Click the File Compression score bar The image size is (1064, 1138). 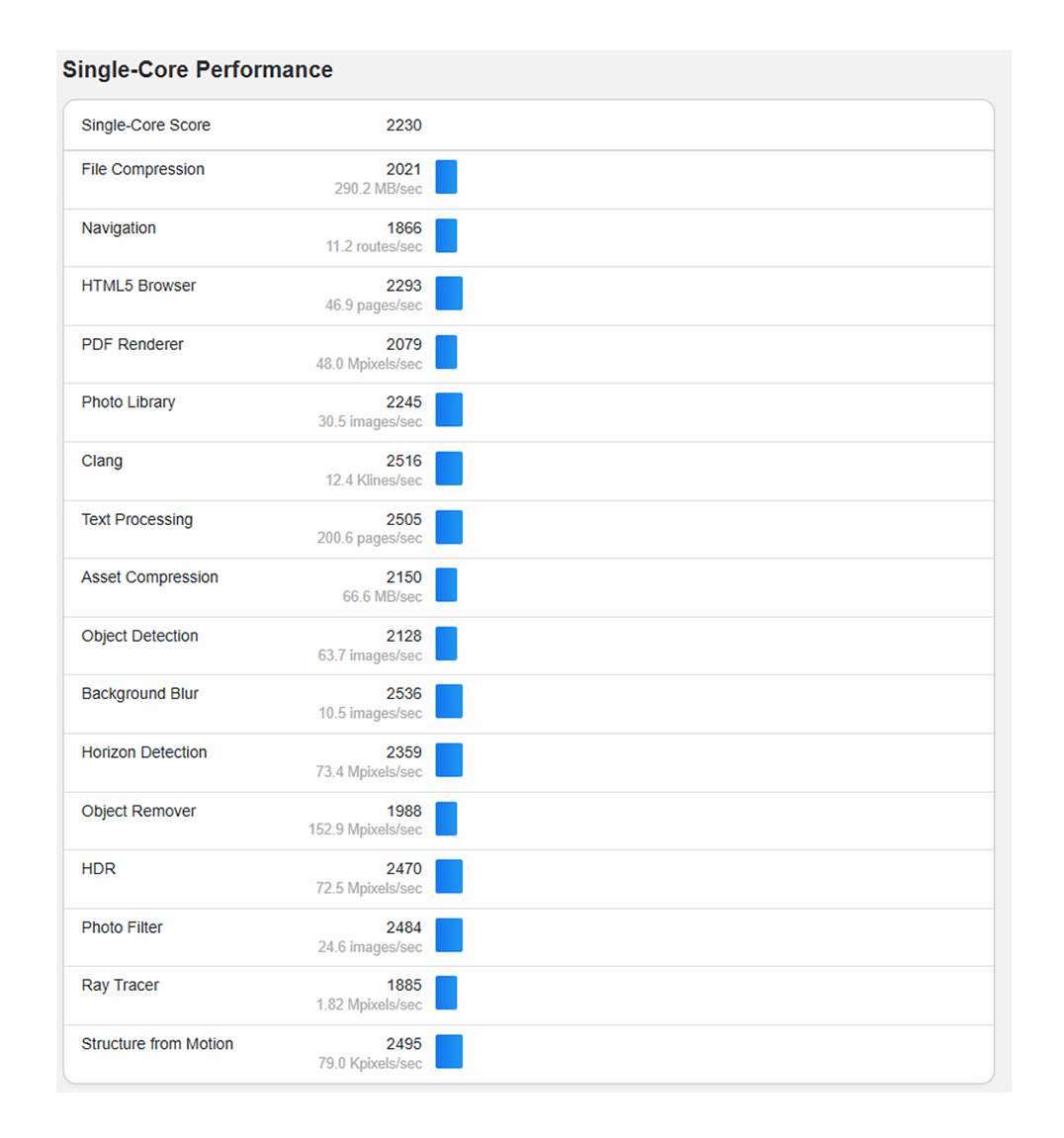446,177
